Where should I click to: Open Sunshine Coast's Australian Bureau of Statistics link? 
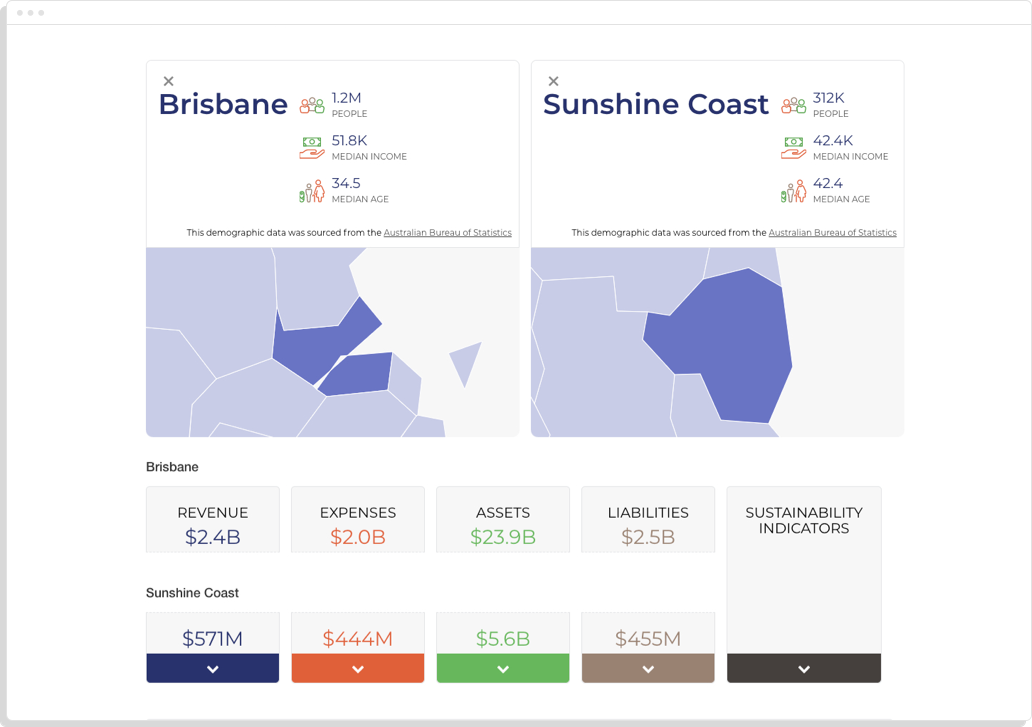point(832,231)
